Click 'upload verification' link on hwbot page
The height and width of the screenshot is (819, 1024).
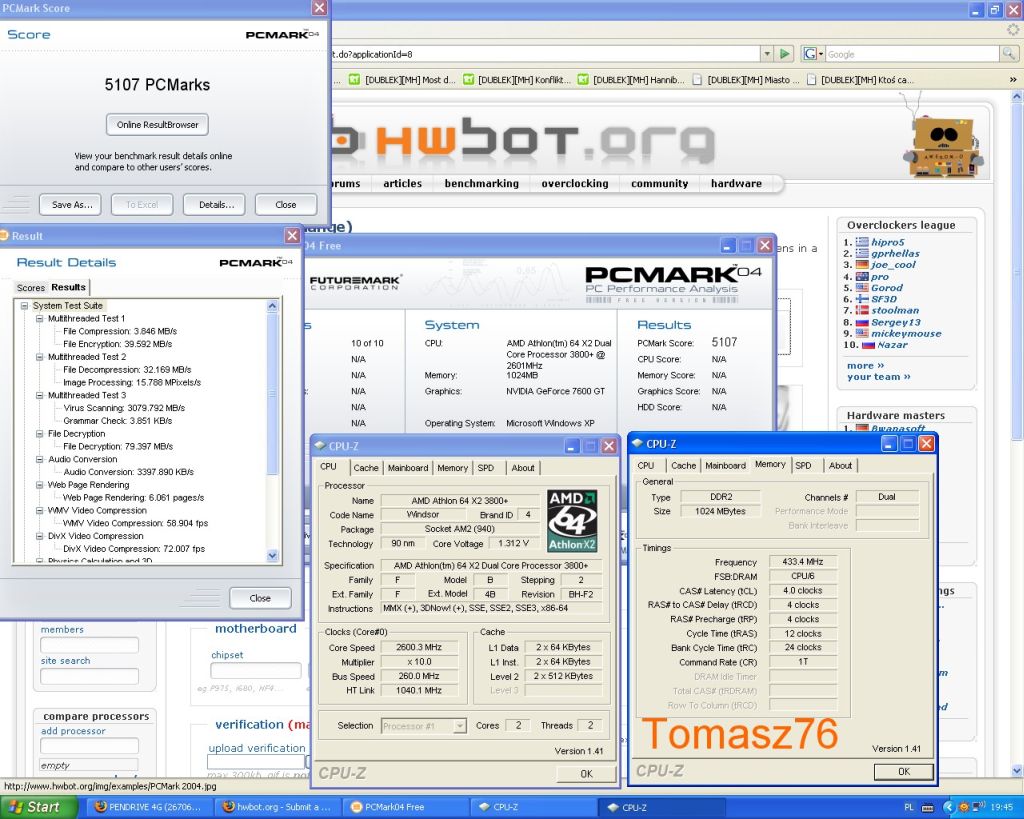tap(257, 748)
